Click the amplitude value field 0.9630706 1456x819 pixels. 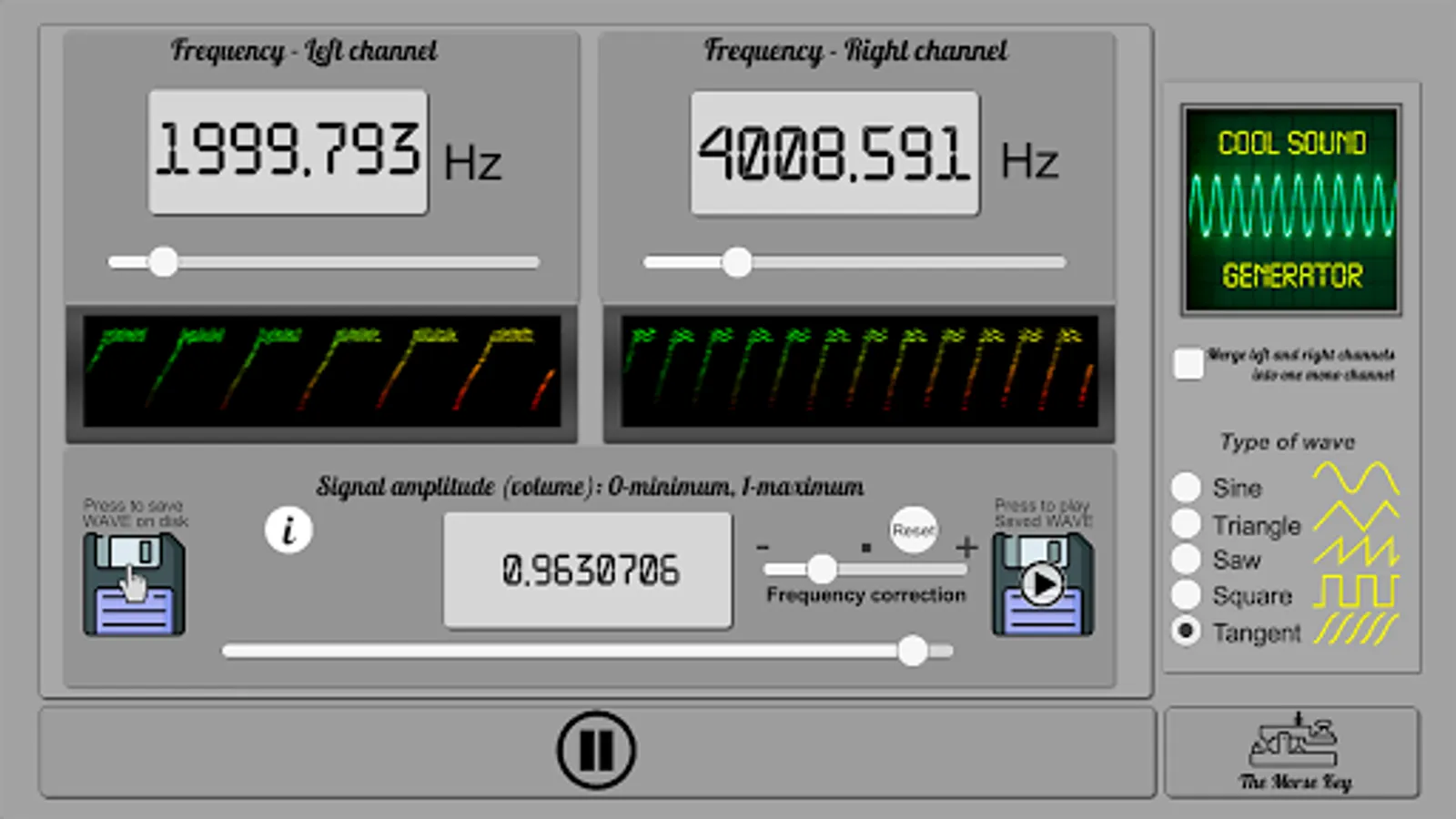point(588,571)
